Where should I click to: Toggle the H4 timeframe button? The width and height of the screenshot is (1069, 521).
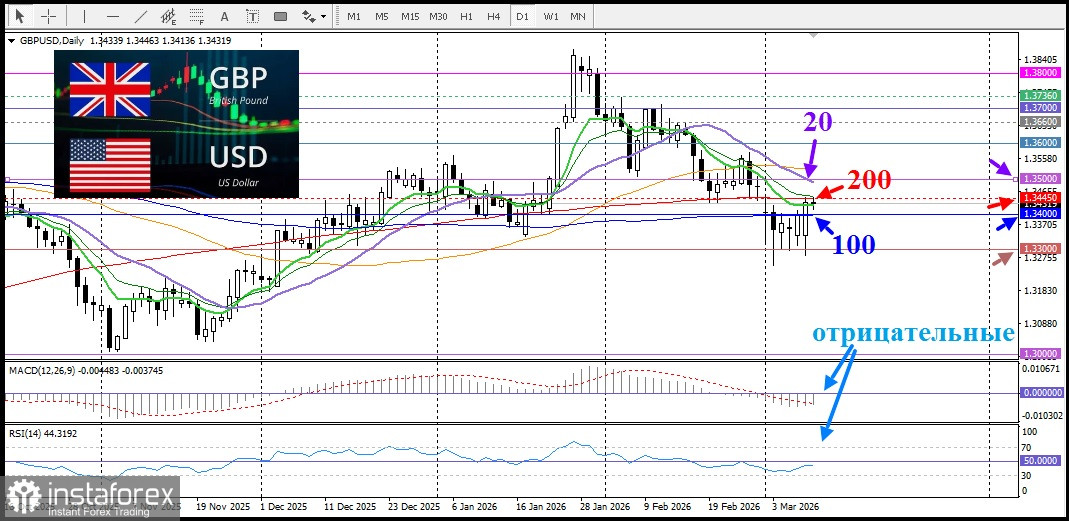tap(494, 16)
